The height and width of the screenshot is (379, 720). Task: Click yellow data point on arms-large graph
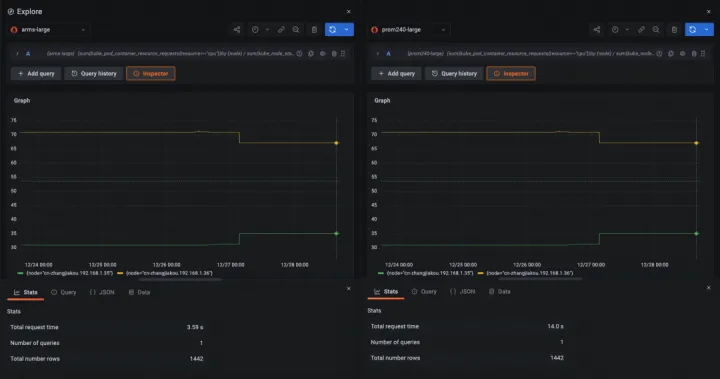[337, 143]
